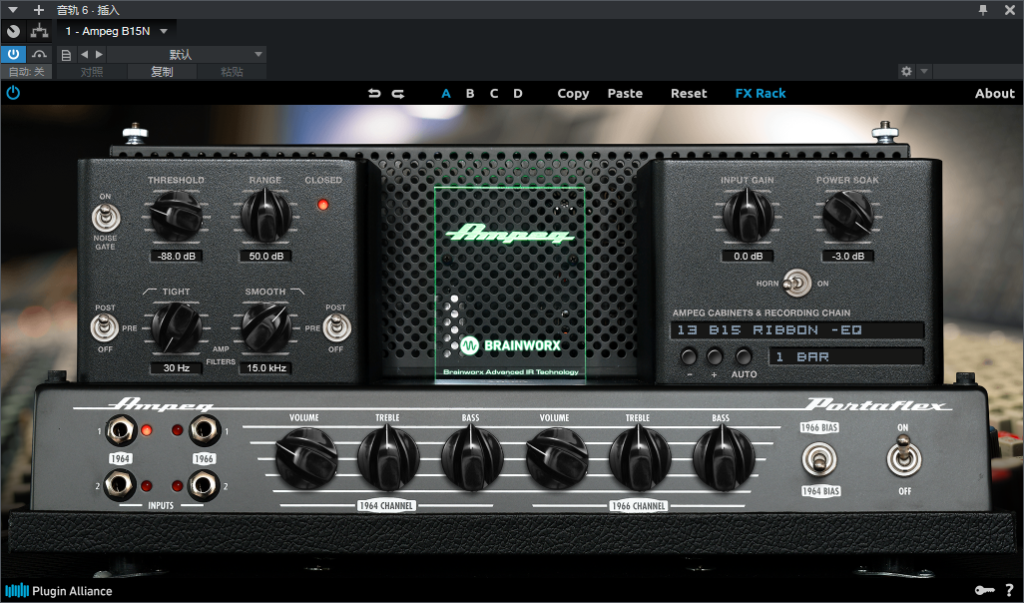Flip the 1966/1964 Bias switch

(819, 459)
